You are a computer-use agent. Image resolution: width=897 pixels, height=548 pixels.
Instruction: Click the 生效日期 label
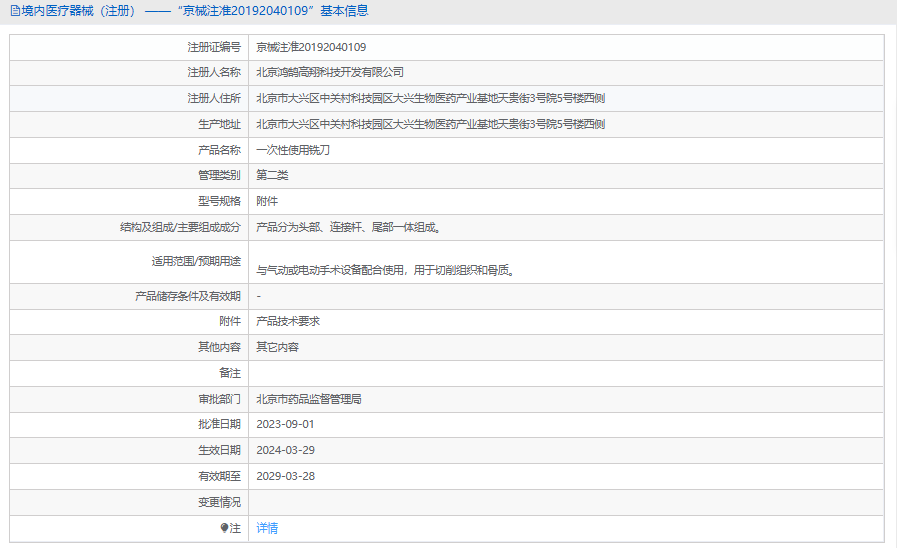click(x=220, y=450)
